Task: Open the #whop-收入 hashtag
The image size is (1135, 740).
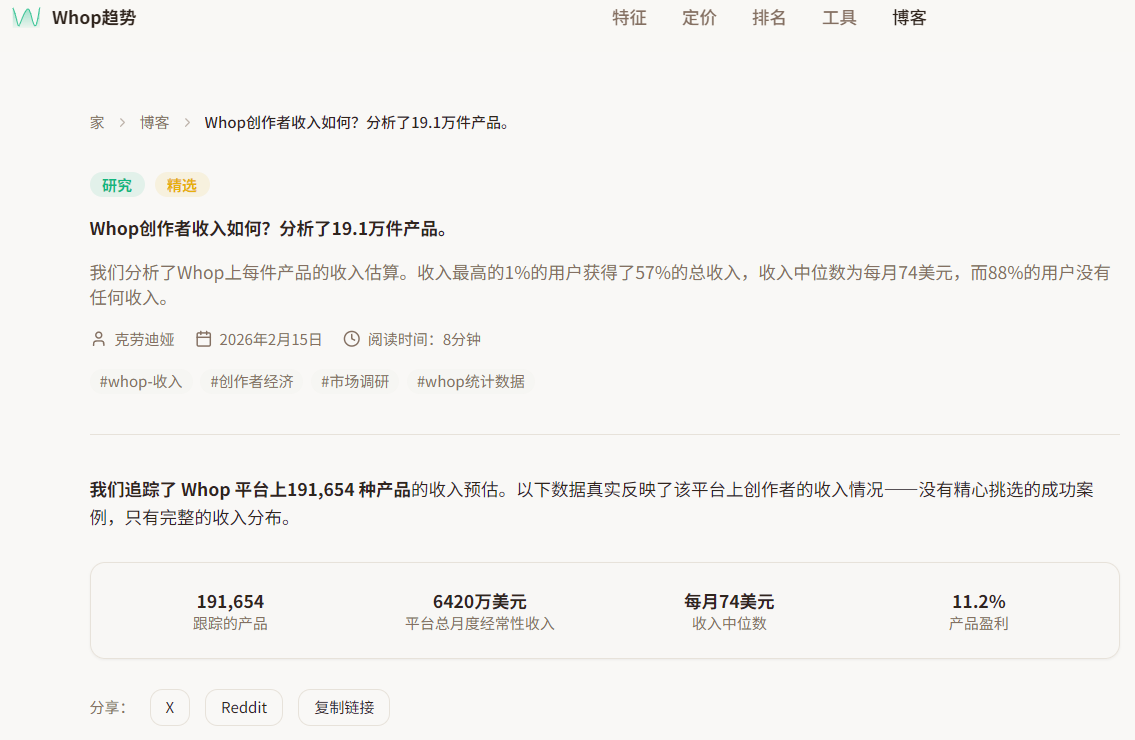Action: pos(140,382)
